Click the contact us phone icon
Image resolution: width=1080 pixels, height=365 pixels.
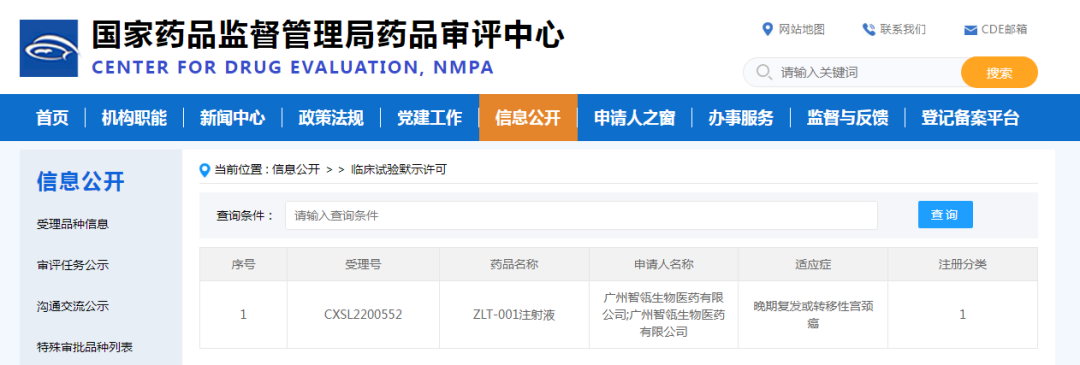(x=868, y=29)
